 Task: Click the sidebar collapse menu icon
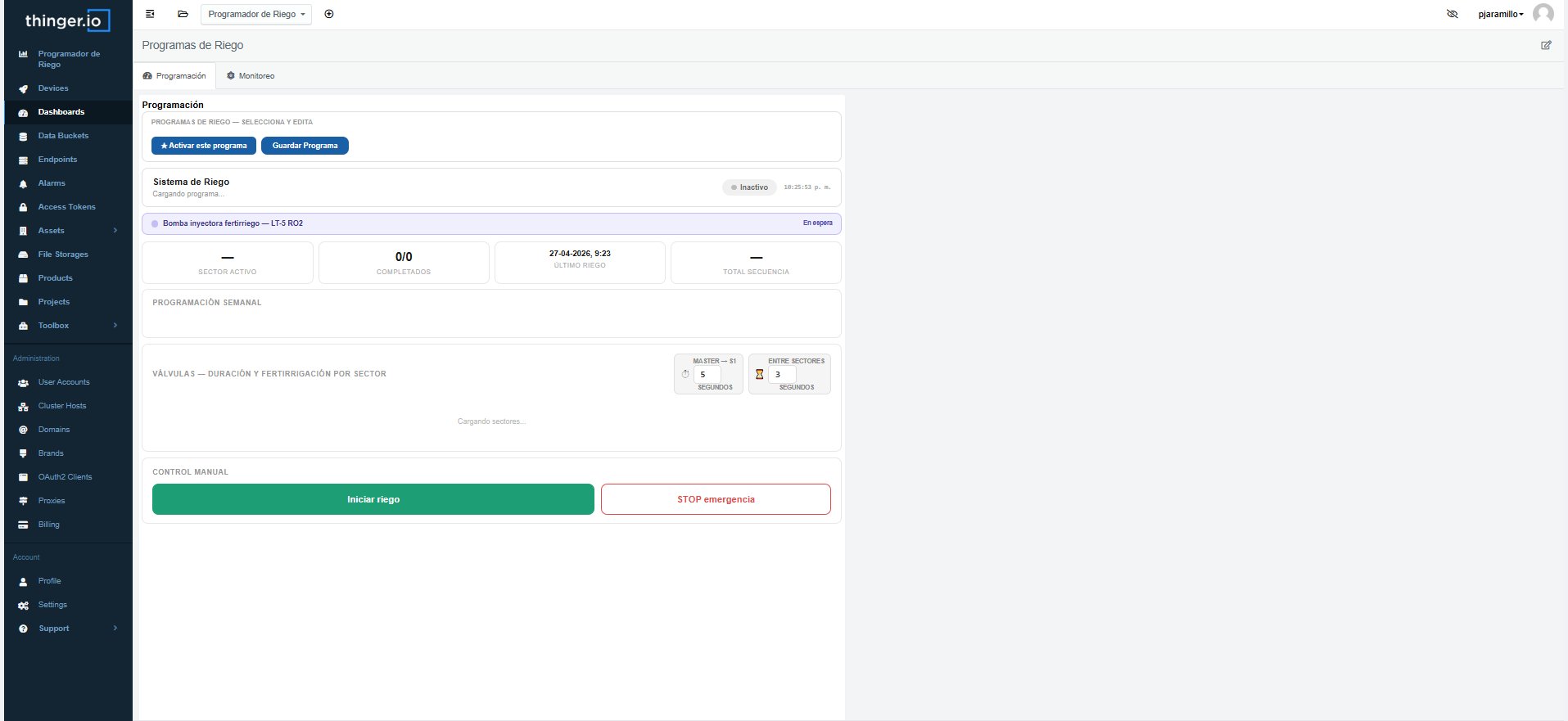(150, 14)
